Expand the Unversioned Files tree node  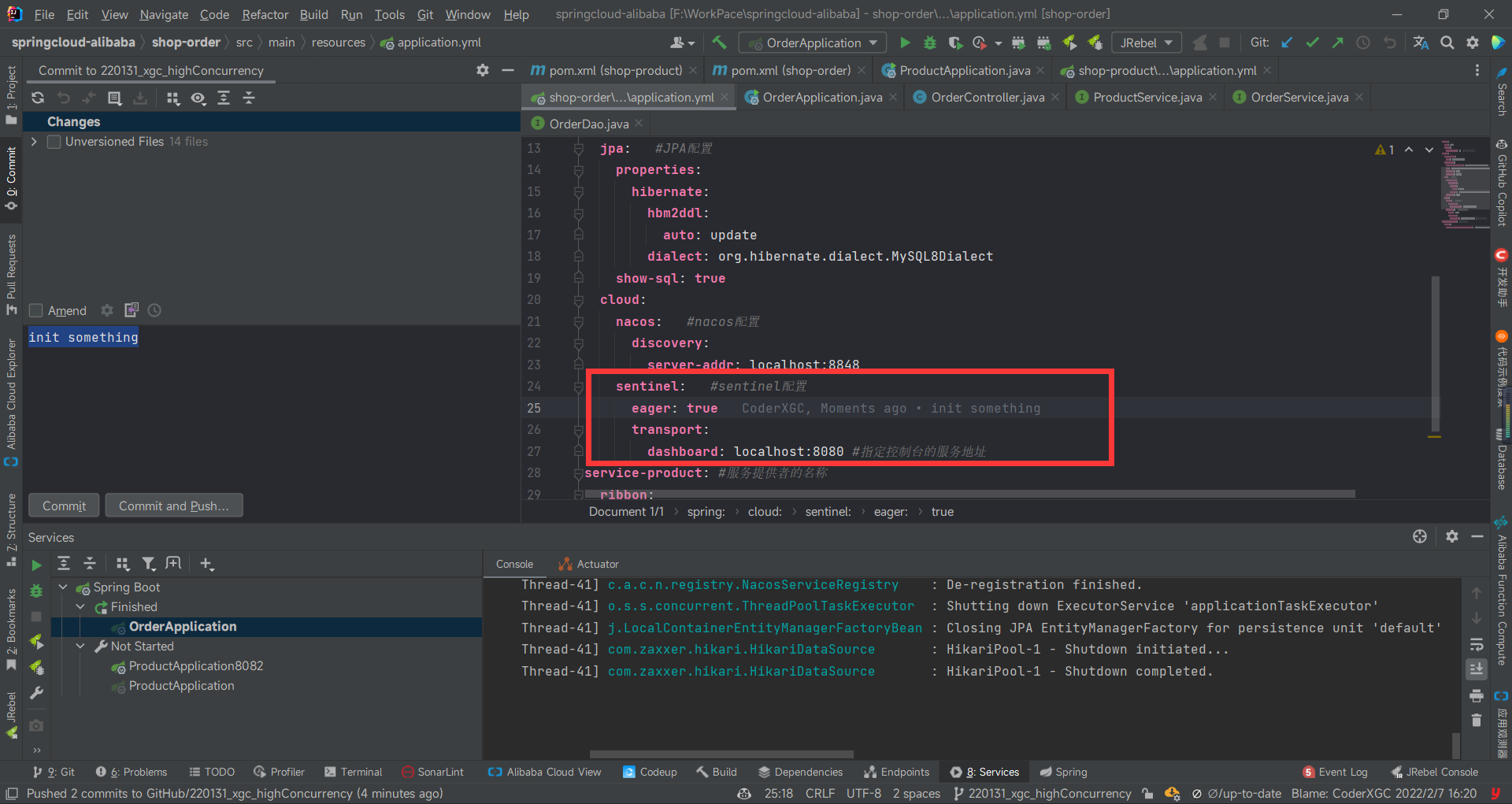(x=34, y=142)
